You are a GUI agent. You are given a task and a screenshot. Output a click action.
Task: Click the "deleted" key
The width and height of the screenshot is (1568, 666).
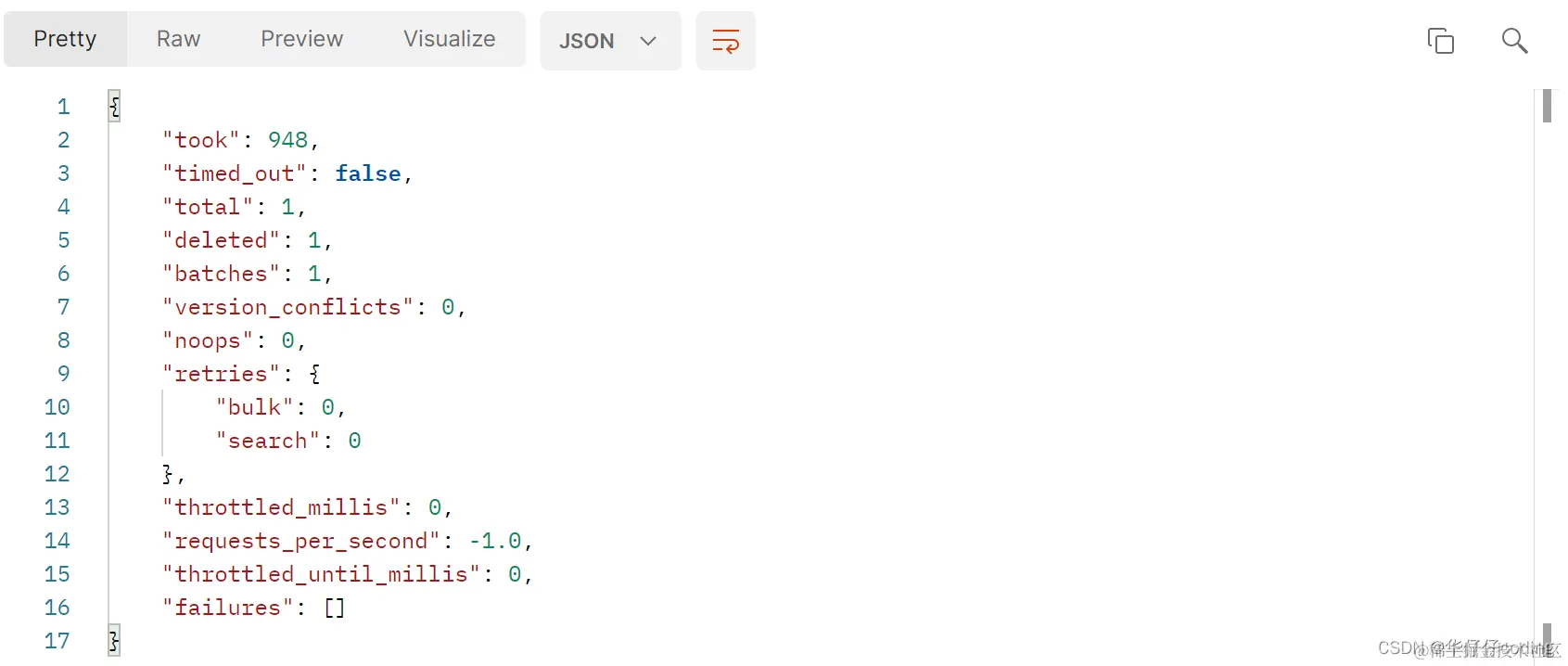[222, 240]
